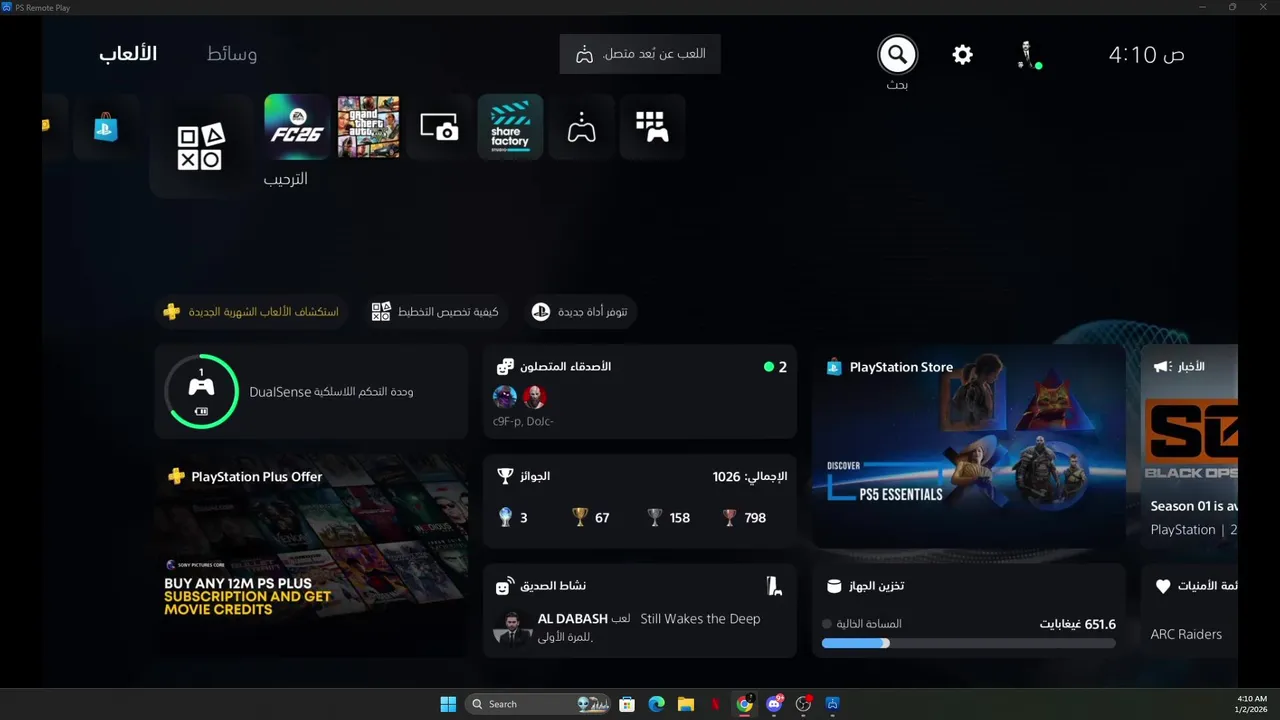
Task: Click the controller battery ring icon
Action: click(201, 391)
